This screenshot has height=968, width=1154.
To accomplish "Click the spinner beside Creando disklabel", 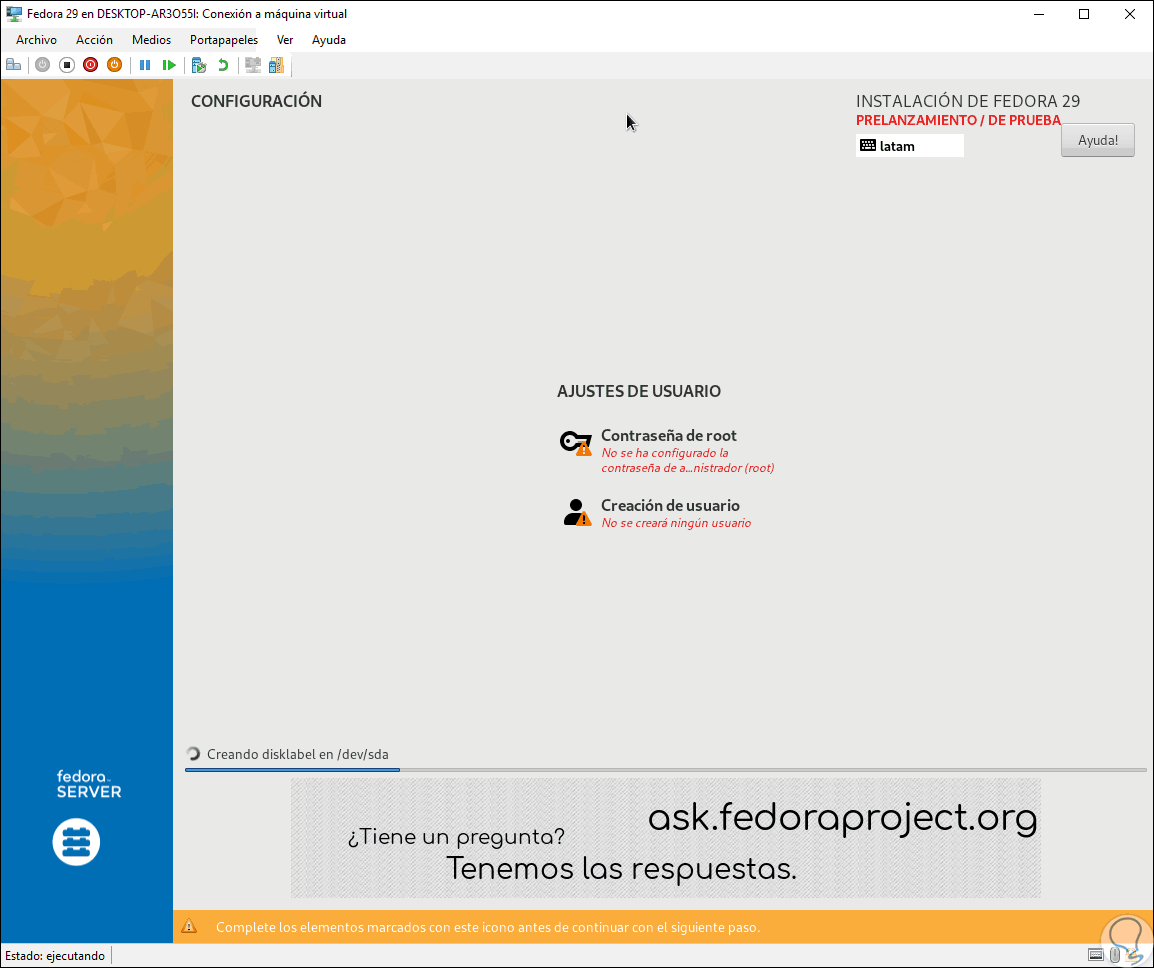I will [x=194, y=754].
